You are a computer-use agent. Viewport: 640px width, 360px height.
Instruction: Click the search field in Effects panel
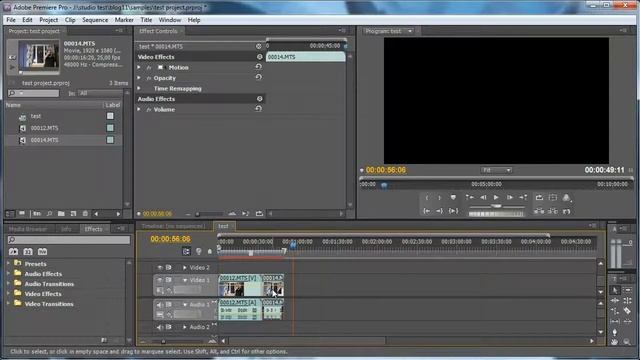point(69,240)
